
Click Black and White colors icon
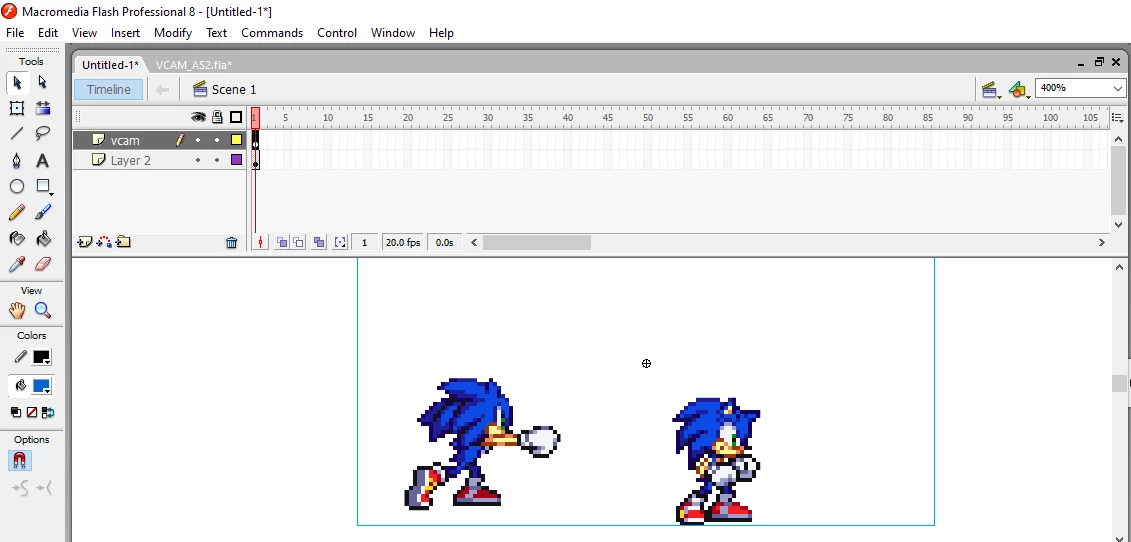pyautogui.click(x=16, y=412)
